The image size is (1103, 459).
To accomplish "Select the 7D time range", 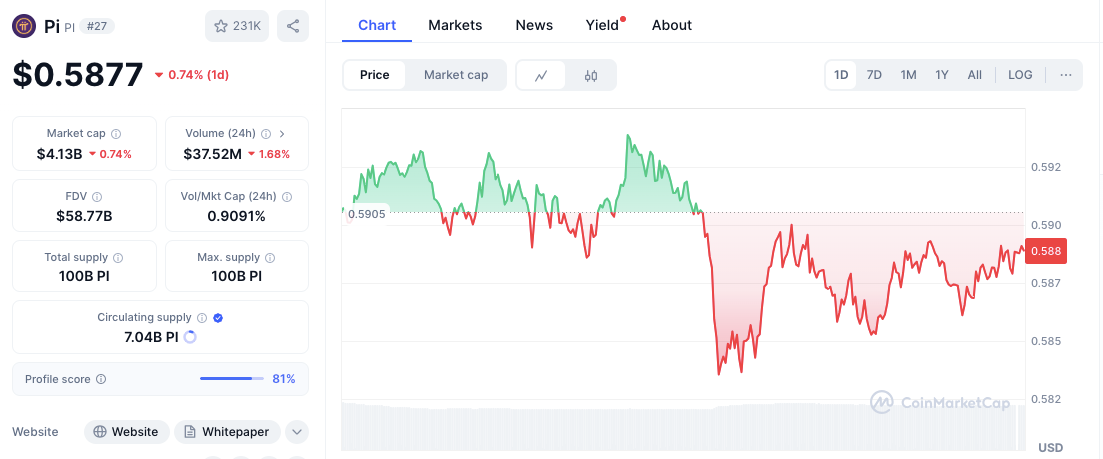I will (874, 75).
